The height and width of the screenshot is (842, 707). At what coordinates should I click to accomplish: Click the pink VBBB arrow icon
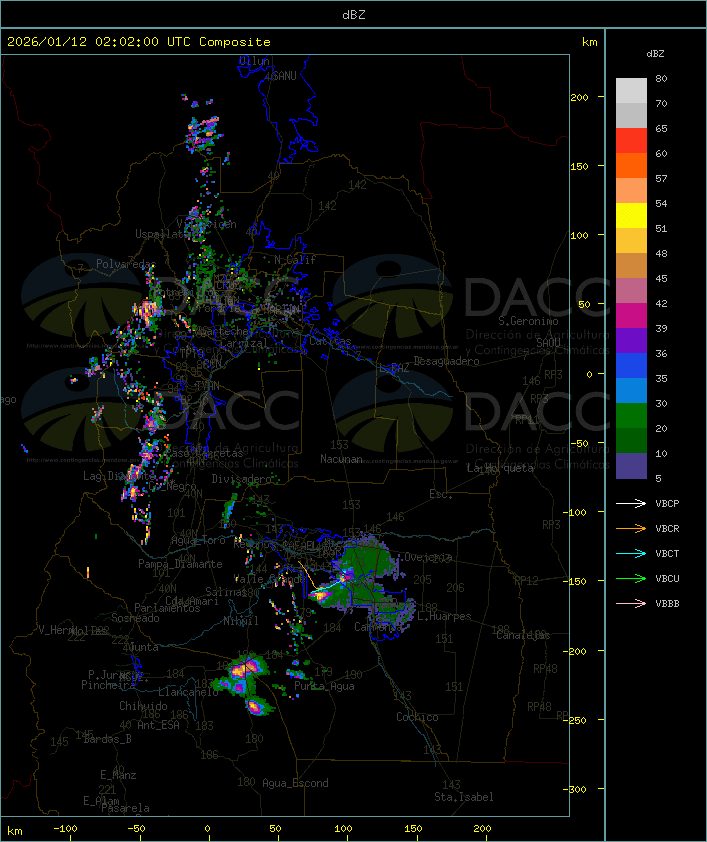pyautogui.click(x=632, y=603)
